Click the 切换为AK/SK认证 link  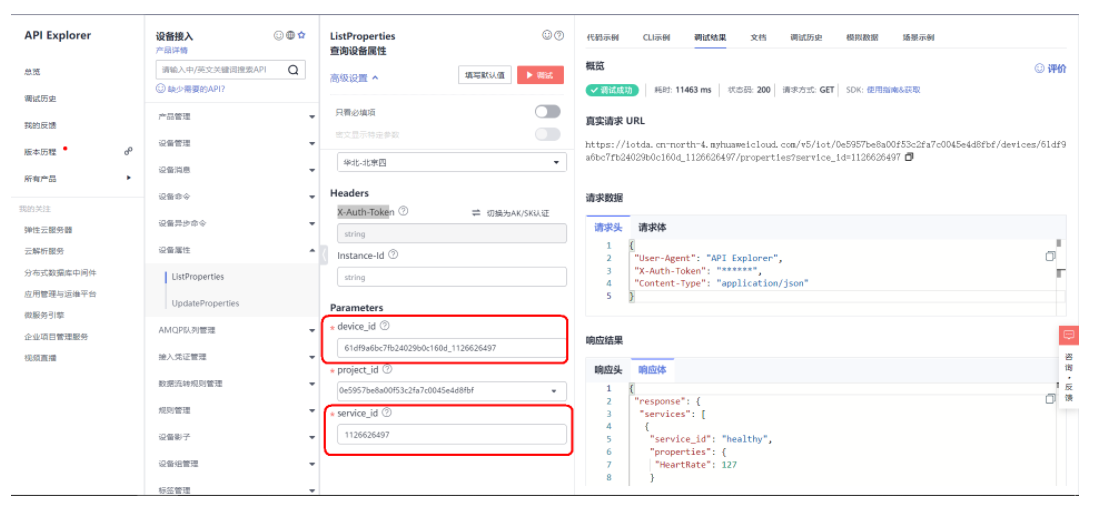click(517, 213)
